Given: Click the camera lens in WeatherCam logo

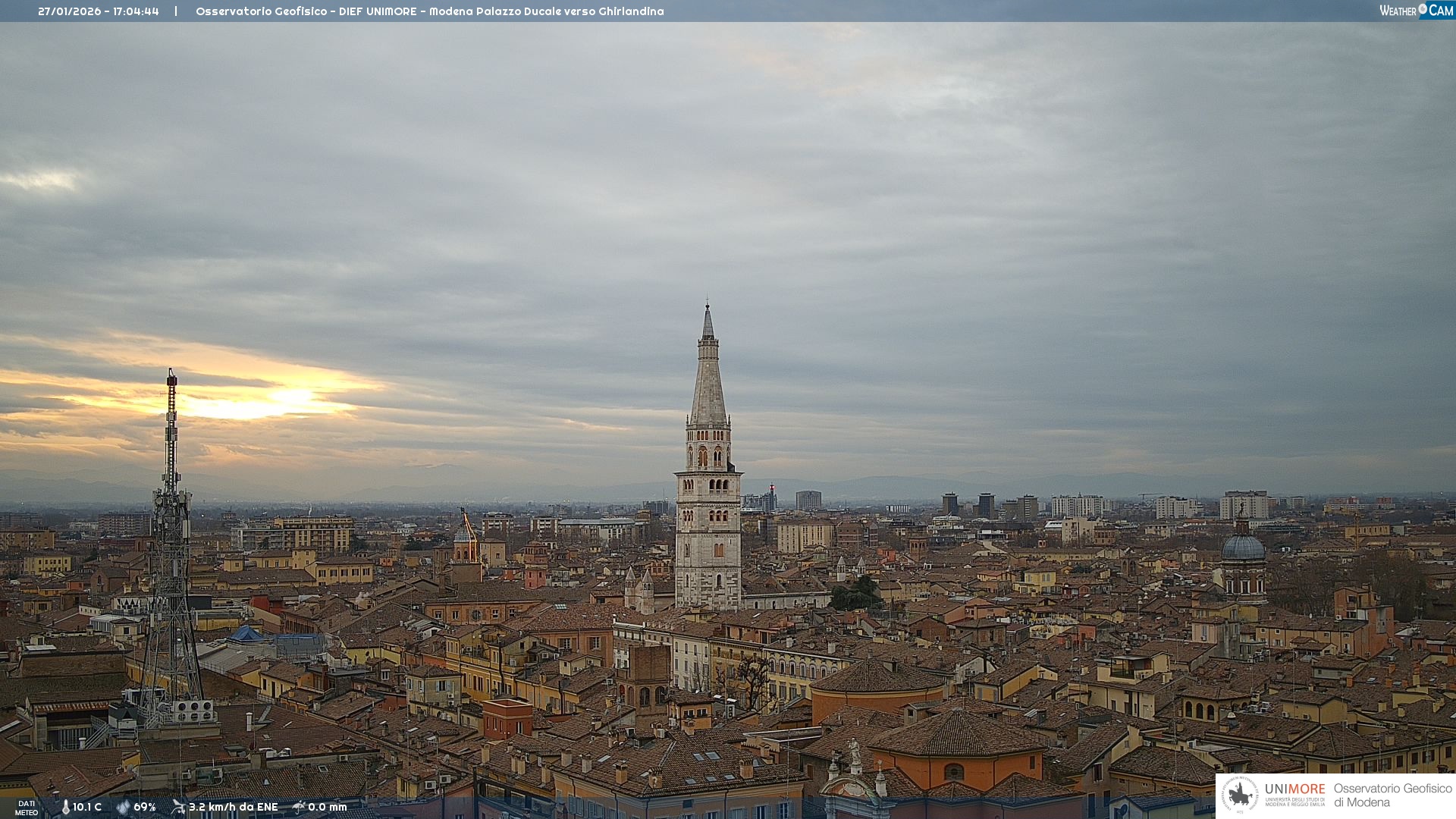Looking at the screenshot, I should click(x=1423, y=9).
